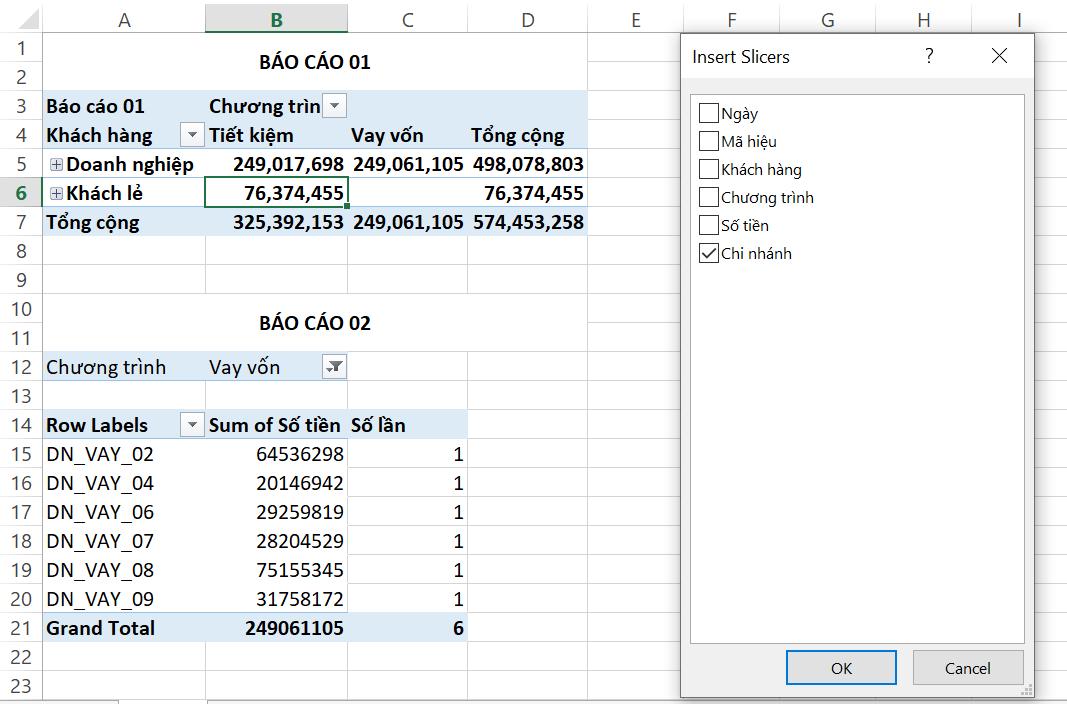1067x704 pixels.
Task: Open the dialog help question mark
Action: tap(929, 56)
